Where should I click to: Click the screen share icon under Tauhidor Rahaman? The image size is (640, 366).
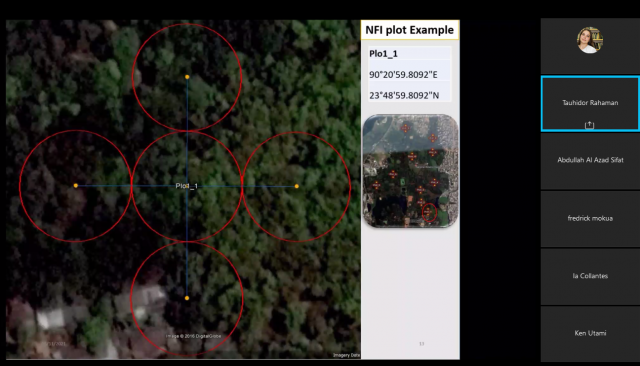[589, 125]
